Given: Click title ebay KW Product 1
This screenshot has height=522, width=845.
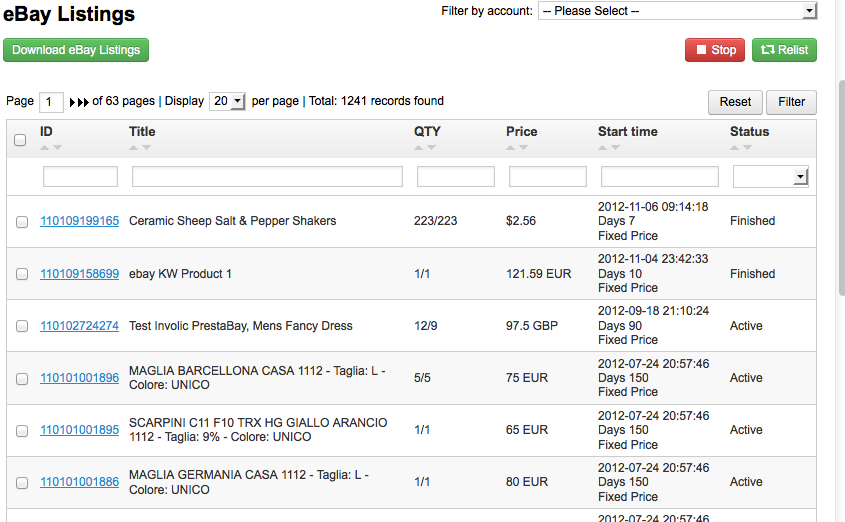Looking at the screenshot, I should [180, 274].
